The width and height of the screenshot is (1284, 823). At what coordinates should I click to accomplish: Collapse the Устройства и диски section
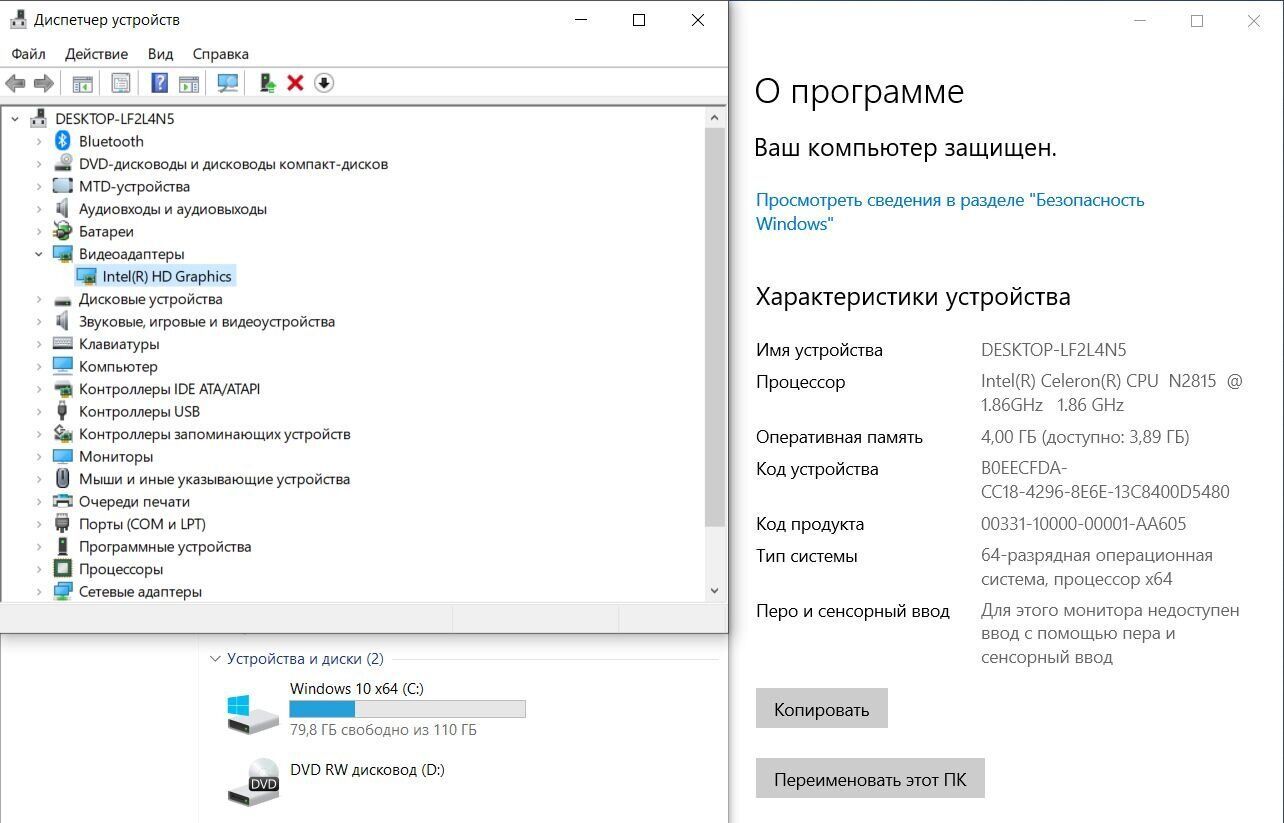coord(215,659)
